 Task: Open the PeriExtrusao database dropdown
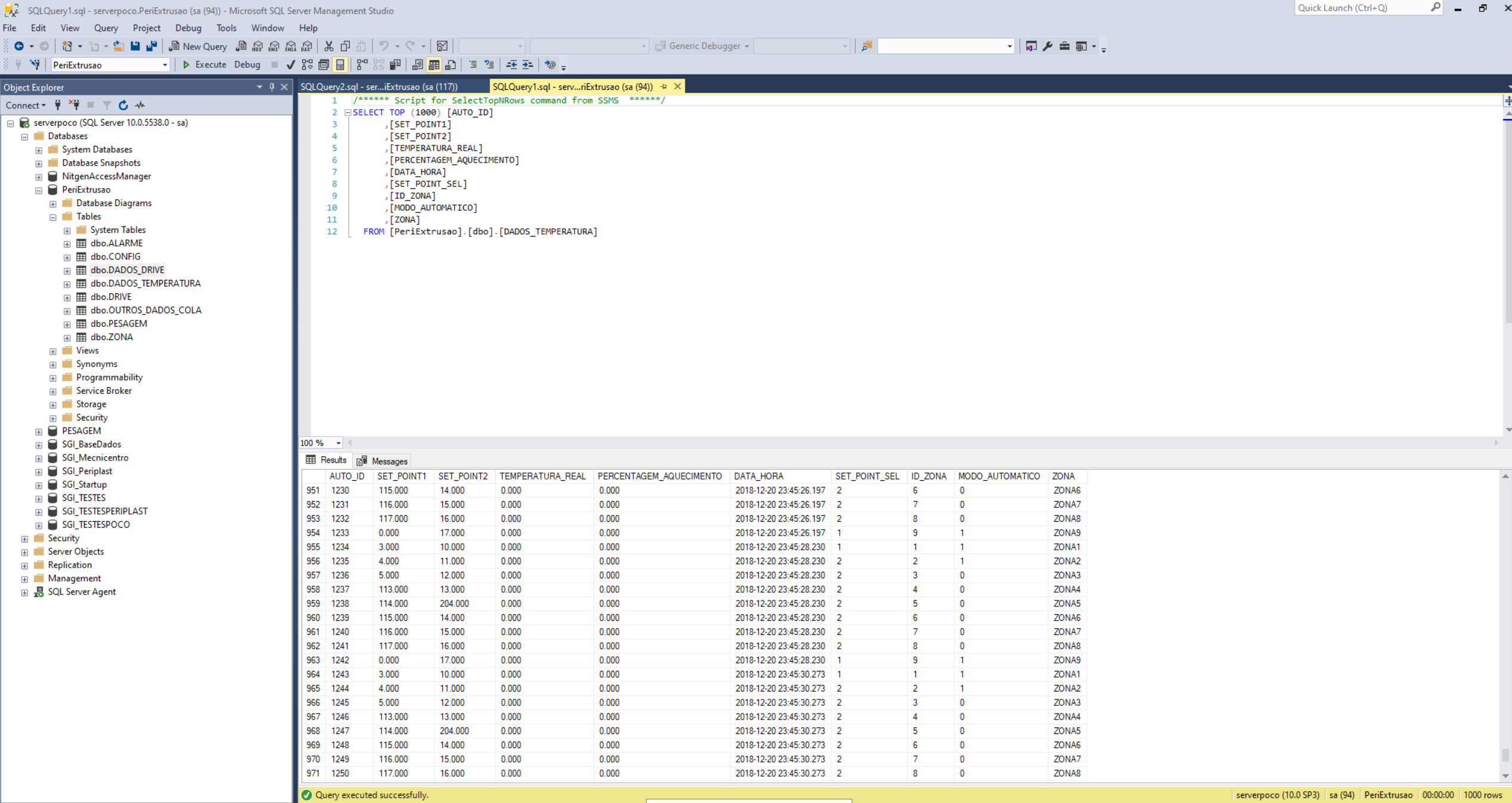tap(164, 64)
